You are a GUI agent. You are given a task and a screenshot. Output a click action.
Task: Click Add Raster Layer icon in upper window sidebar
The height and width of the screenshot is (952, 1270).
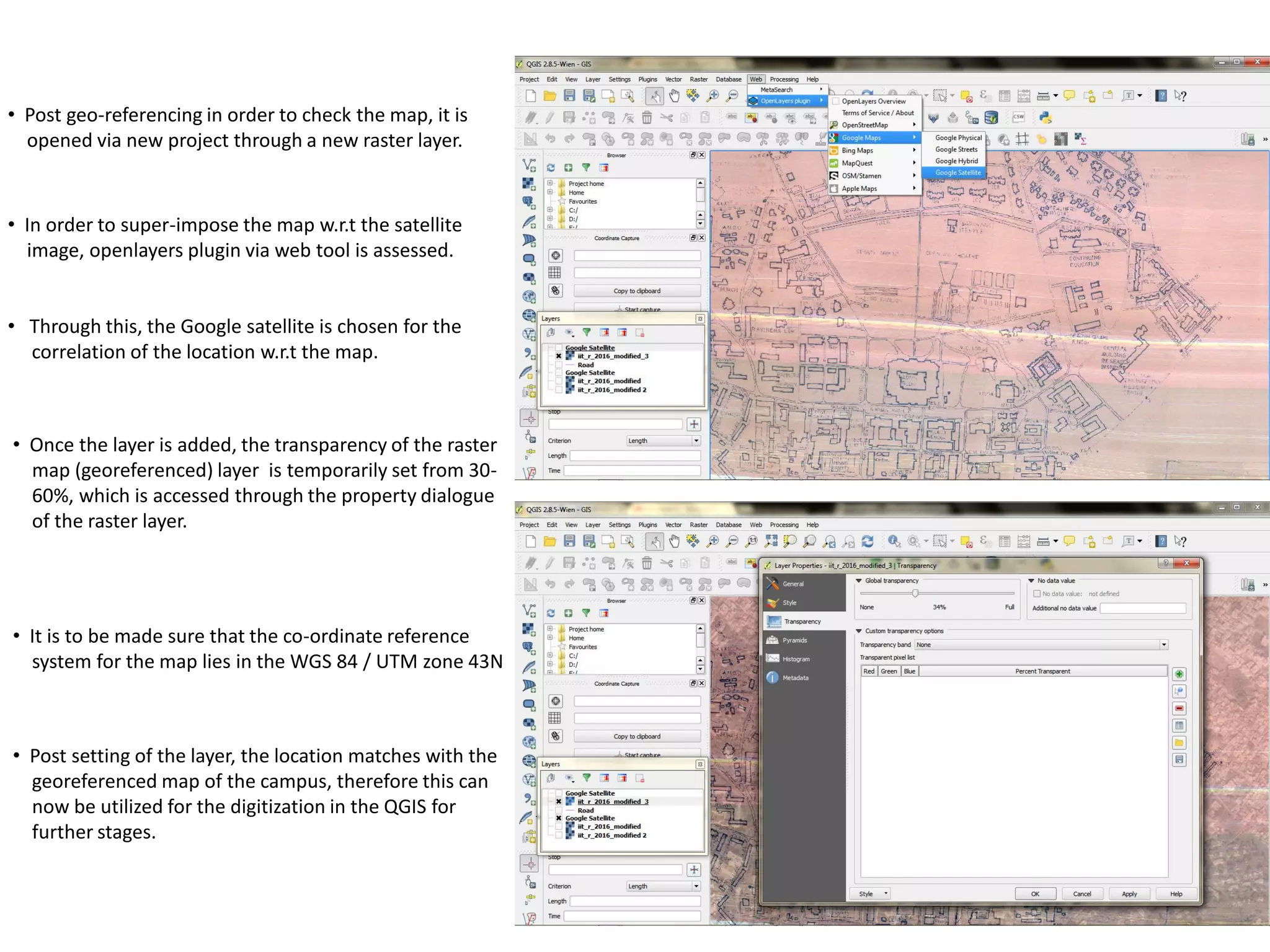click(529, 183)
